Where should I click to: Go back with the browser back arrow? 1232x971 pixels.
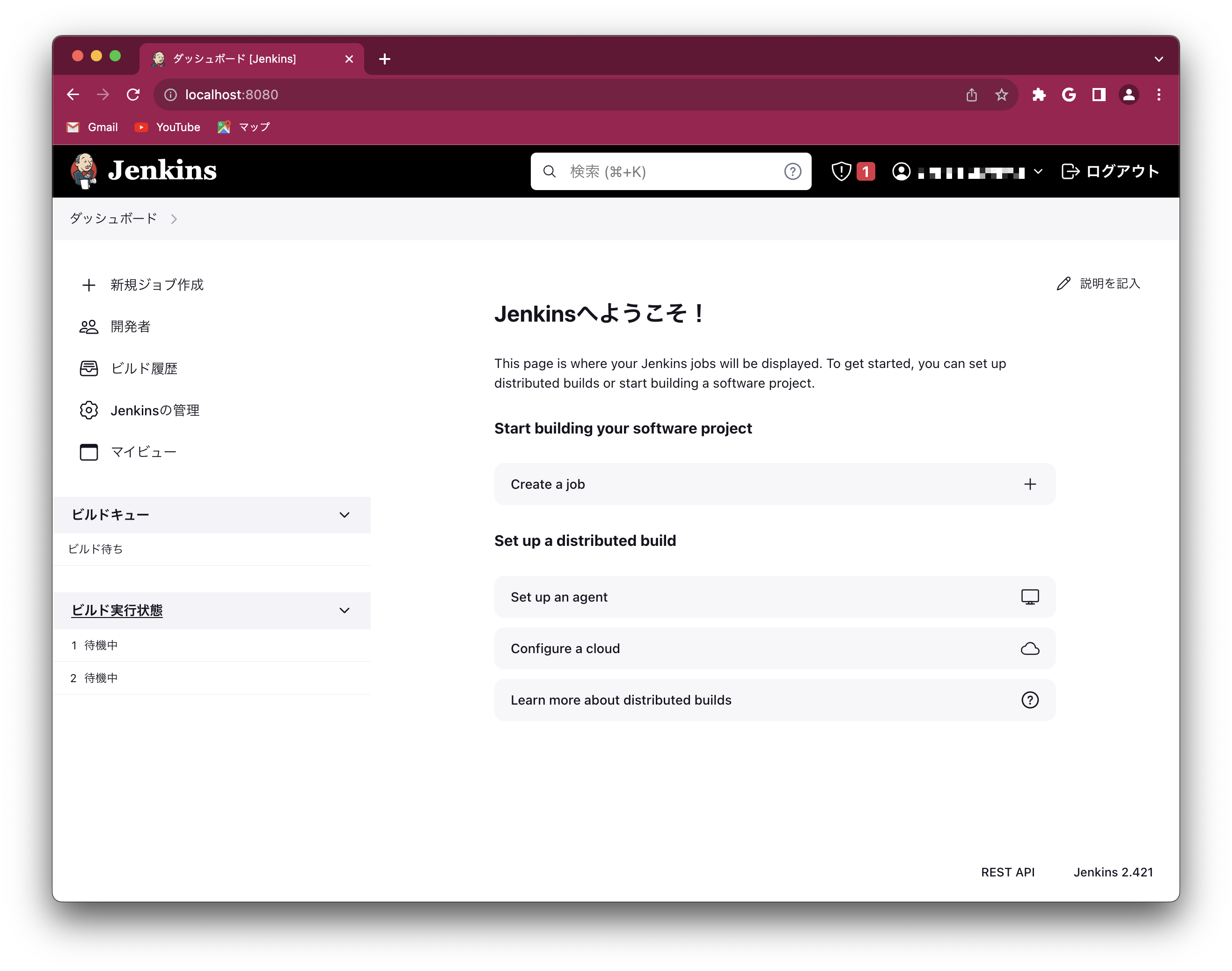tap(73, 95)
